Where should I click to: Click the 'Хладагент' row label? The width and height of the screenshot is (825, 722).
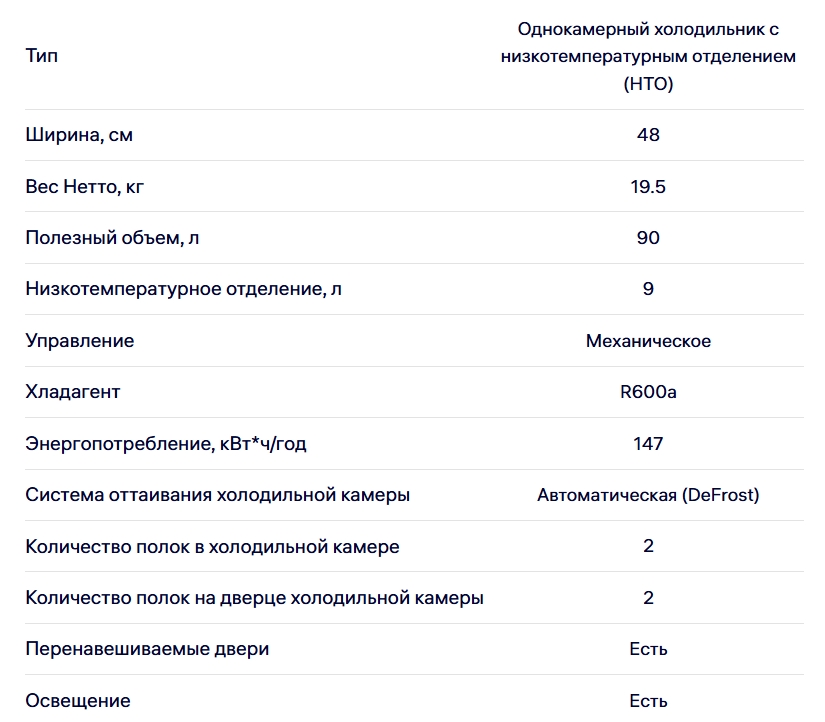[73, 392]
